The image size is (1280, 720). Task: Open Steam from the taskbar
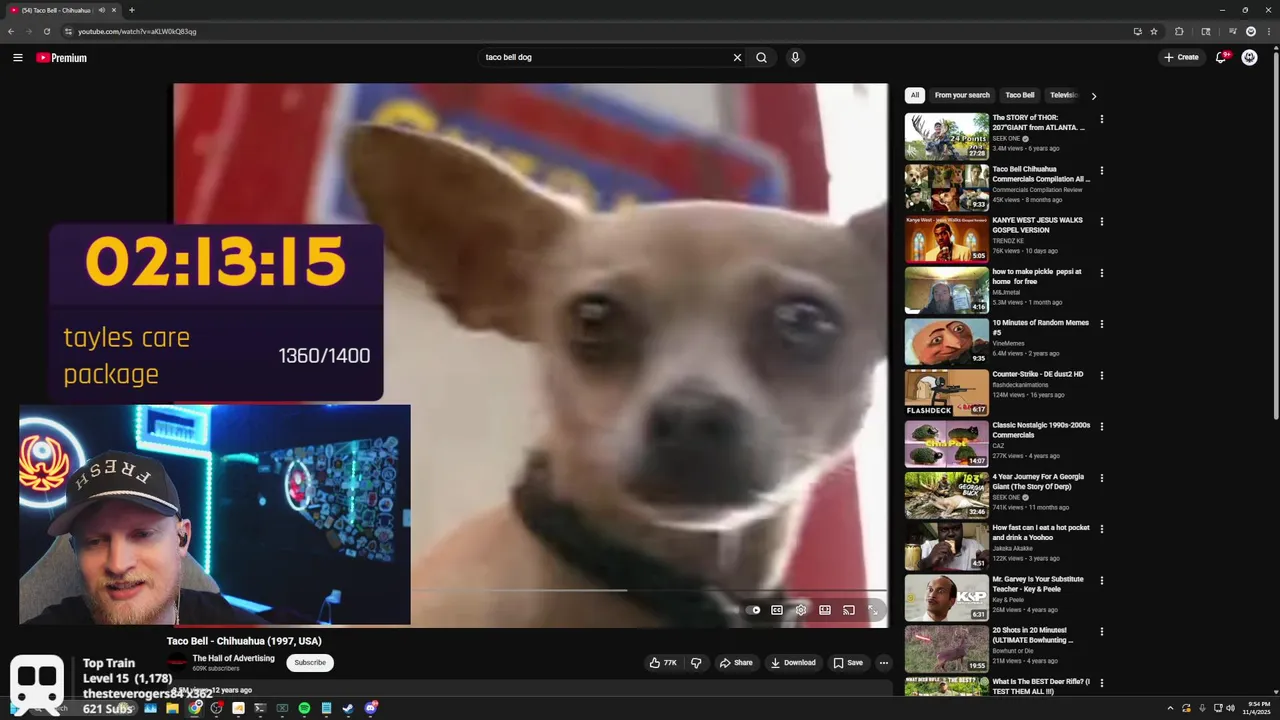(348, 708)
